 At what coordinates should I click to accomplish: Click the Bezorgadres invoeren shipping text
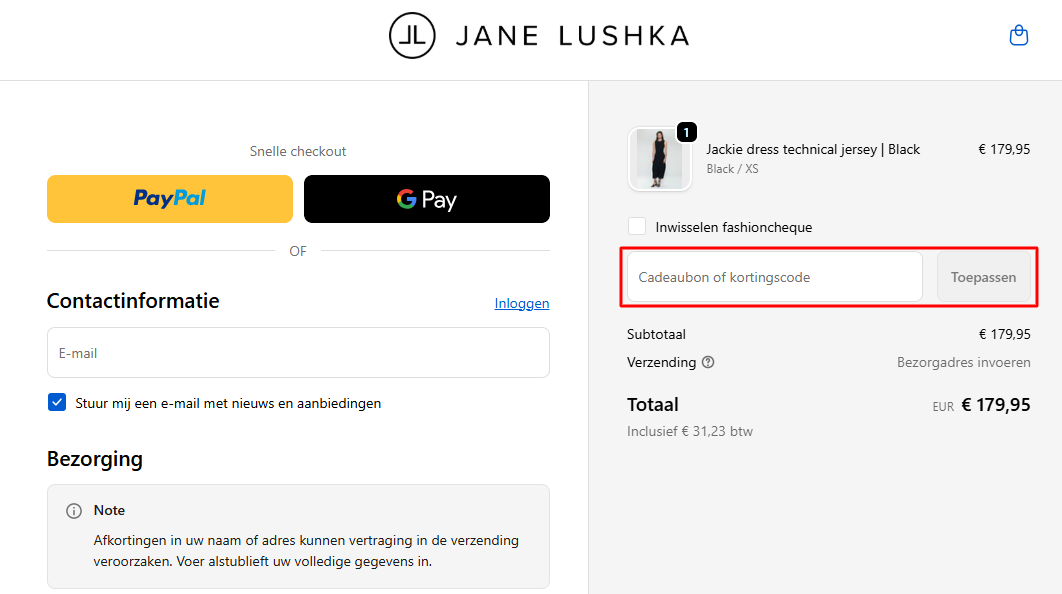963,362
